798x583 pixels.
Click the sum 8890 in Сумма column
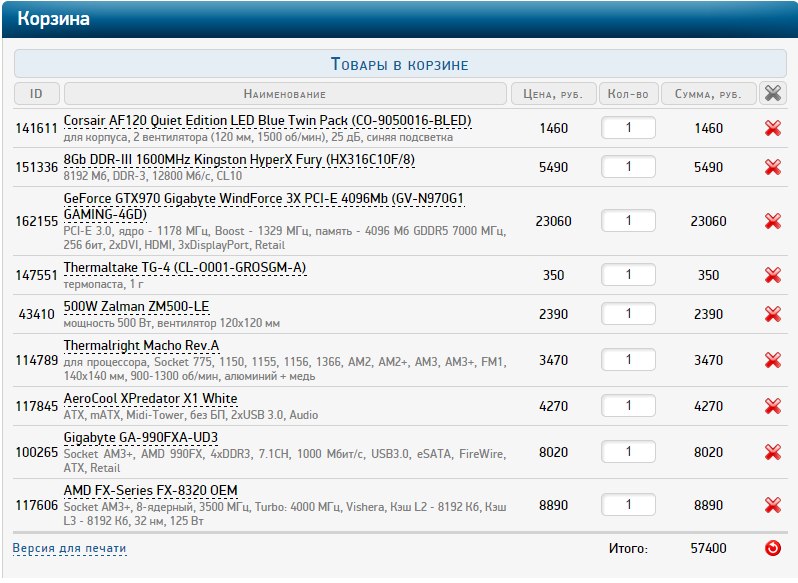pos(708,506)
